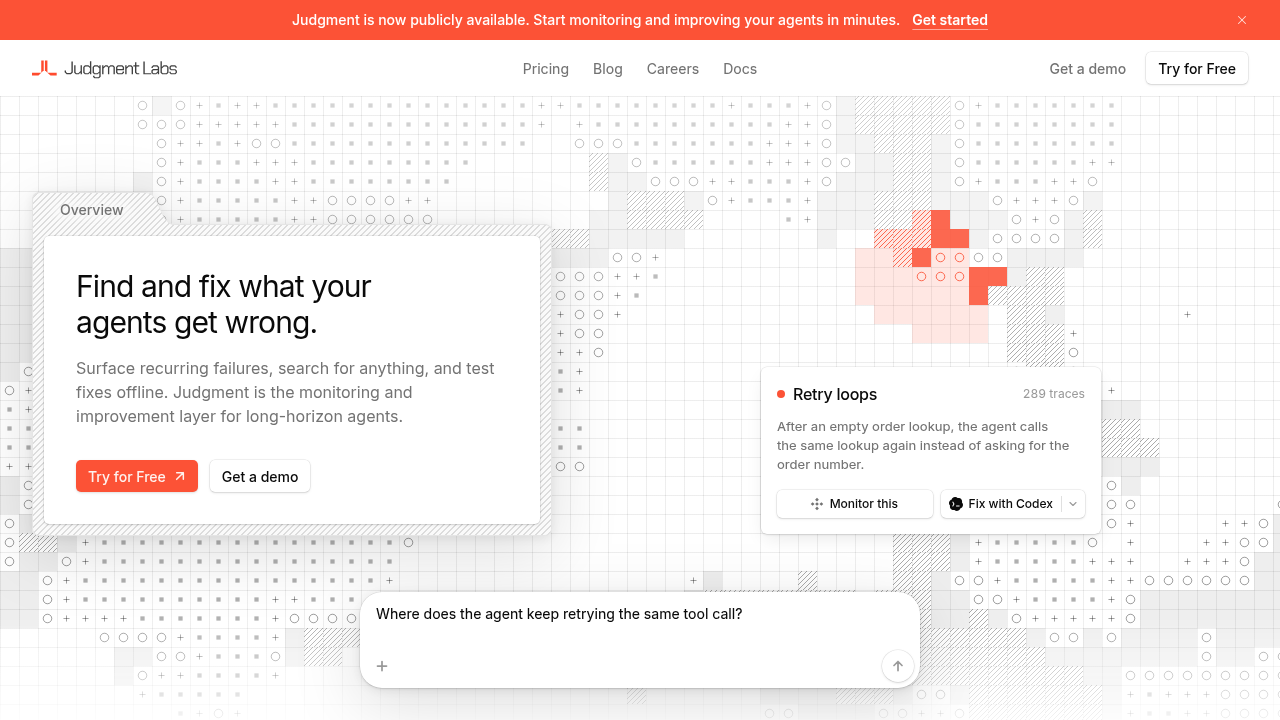Image resolution: width=1280 pixels, height=720 pixels.
Task: Click the "Find and fix what your agents get wrong." headline
Action: [224, 305]
